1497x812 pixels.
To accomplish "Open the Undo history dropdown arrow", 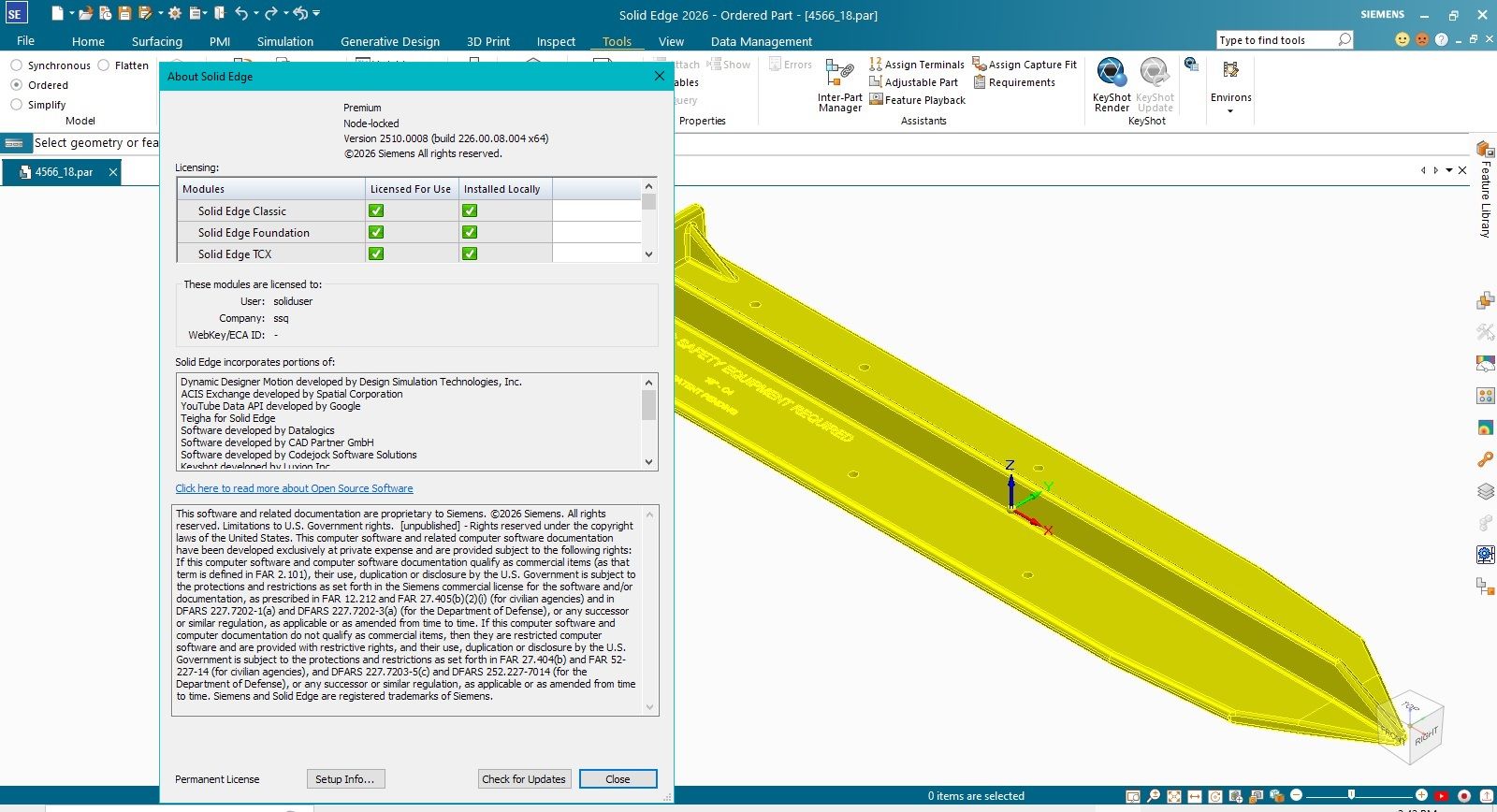I will click(256, 13).
